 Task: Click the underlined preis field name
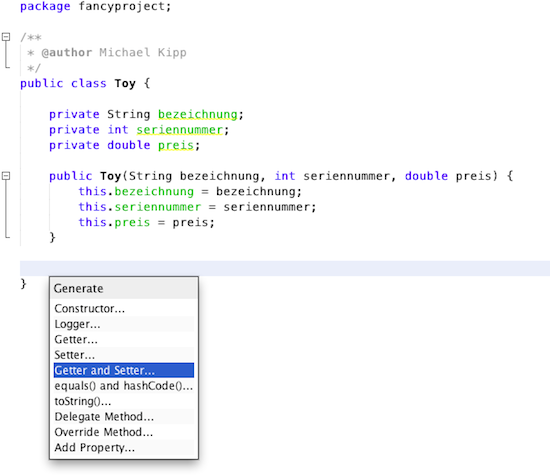(x=176, y=145)
